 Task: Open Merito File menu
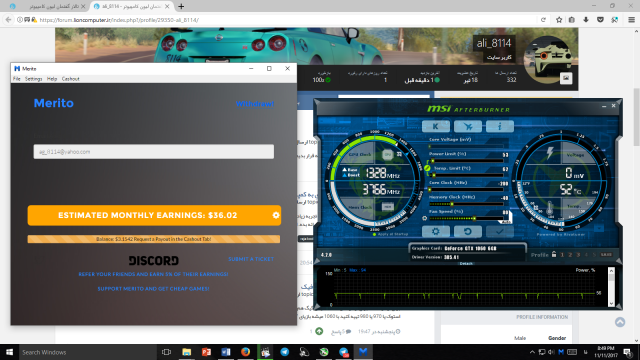(x=17, y=79)
